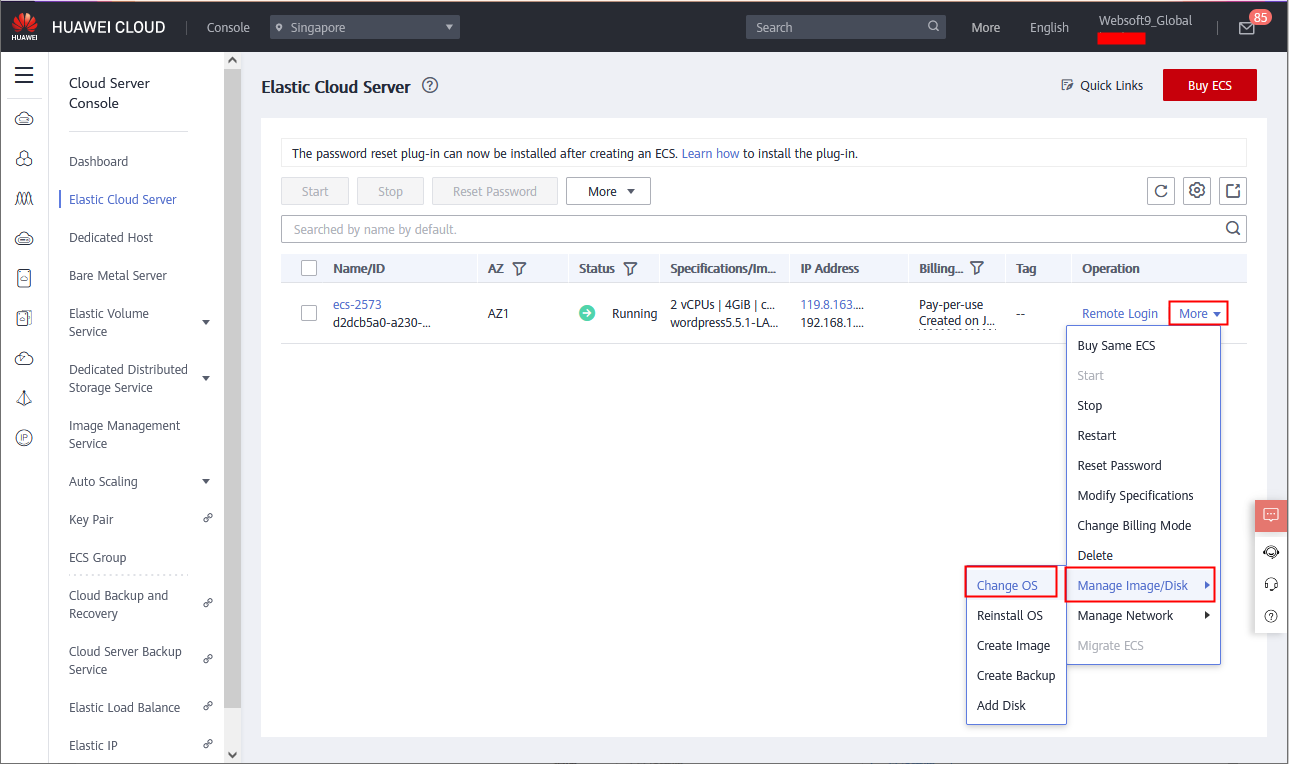
Task: Select Reset Password in dropdown menu
Action: (1119, 466)
